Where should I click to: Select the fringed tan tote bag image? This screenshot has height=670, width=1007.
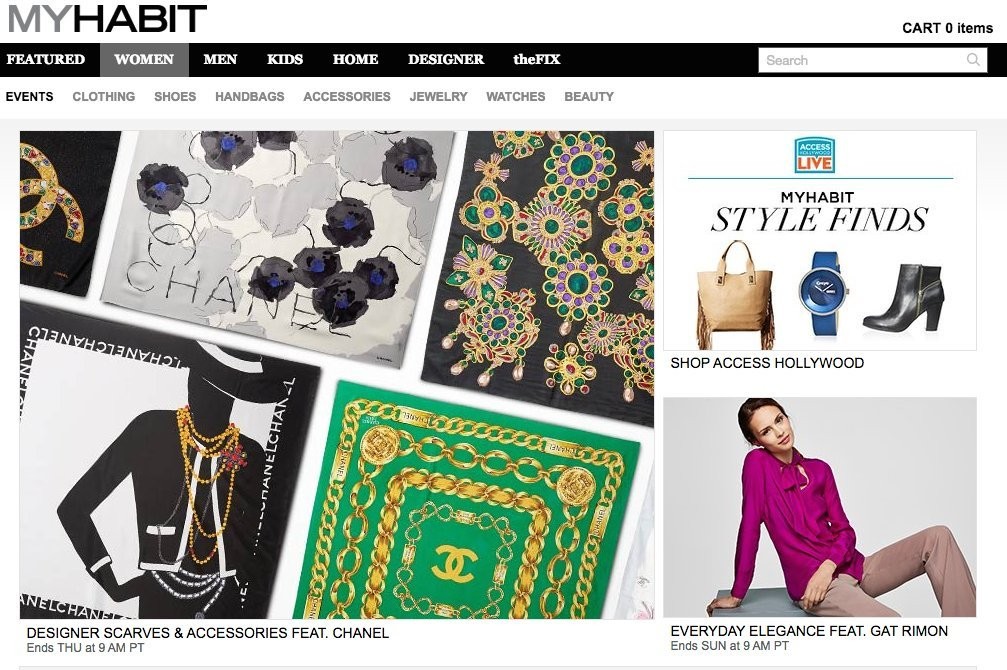tap(735, 295)
